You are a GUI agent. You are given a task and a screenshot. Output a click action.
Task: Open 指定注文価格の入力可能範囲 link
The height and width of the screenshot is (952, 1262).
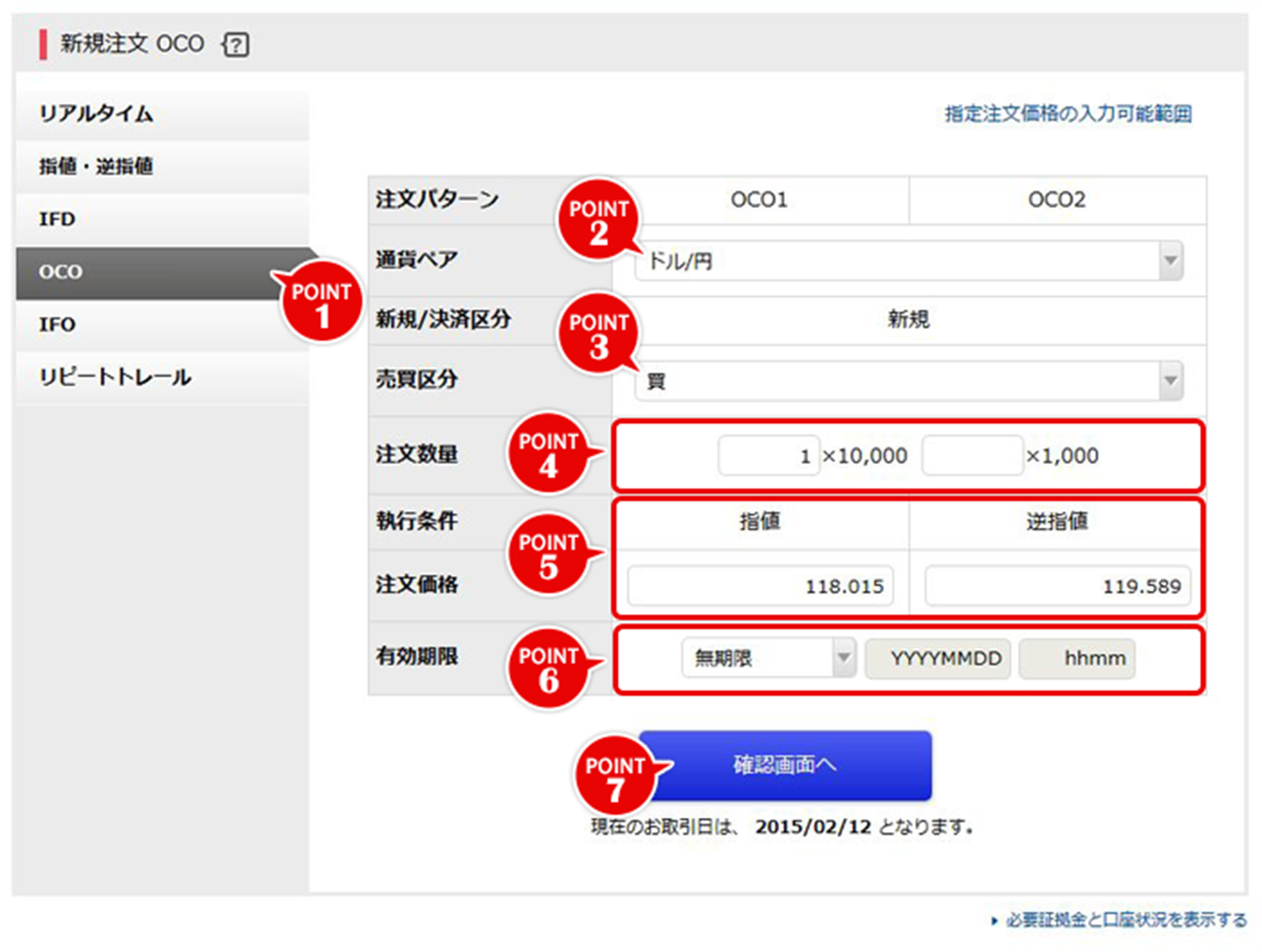(x=1067, y=114)
